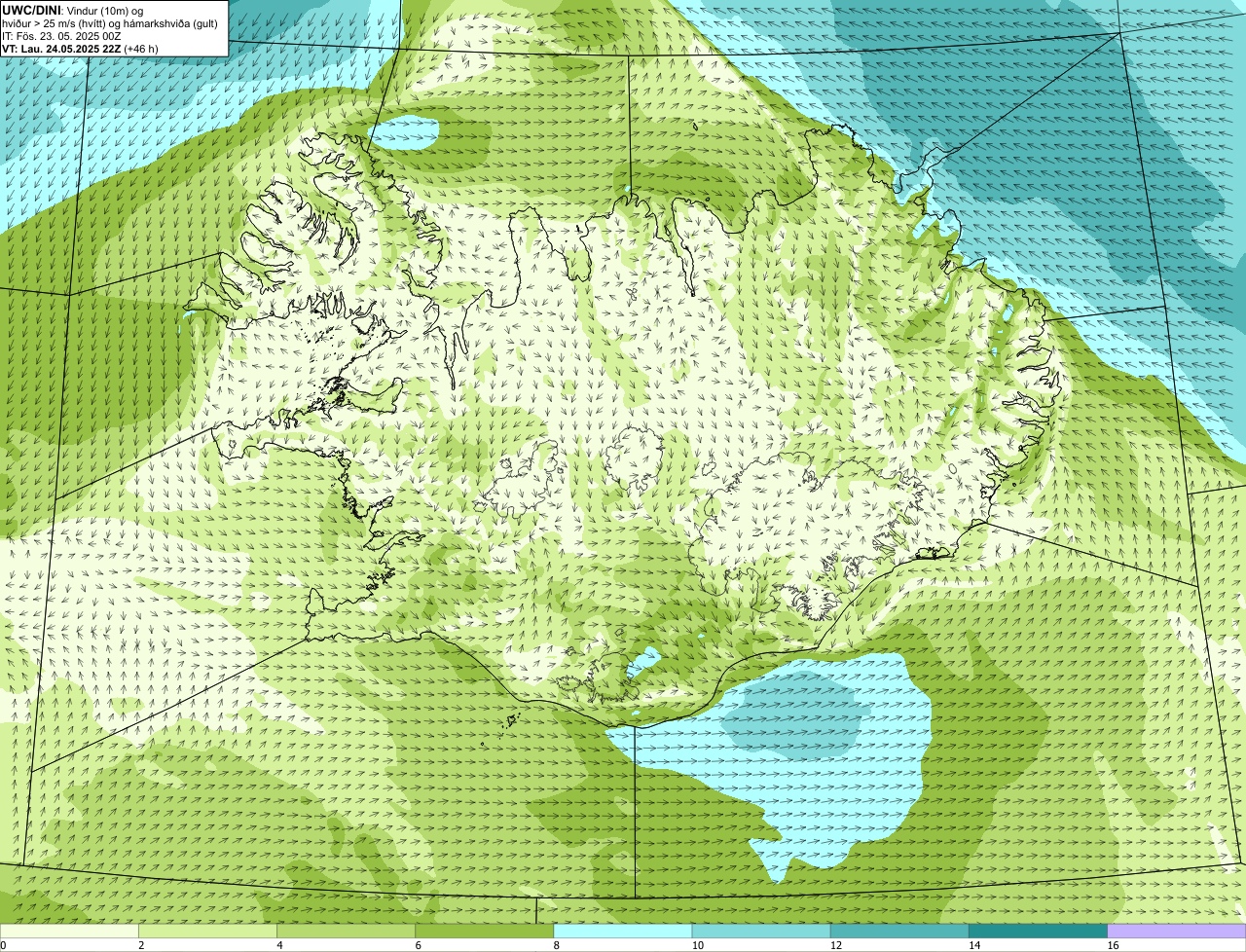This screenshot has height=952, width=1246.
Task: Click the legend scale label "4"
Action: (279, 945)
